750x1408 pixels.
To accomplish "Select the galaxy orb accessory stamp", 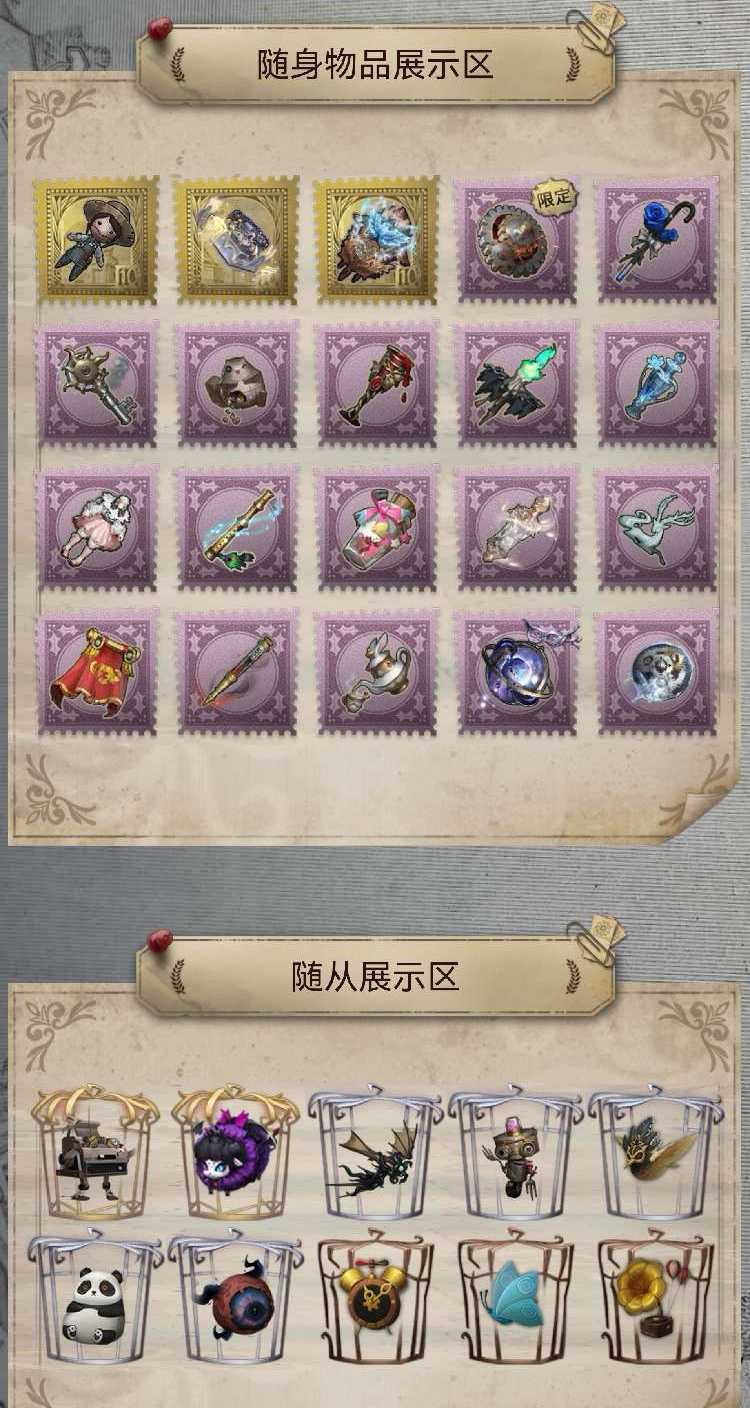I will 516,671.
